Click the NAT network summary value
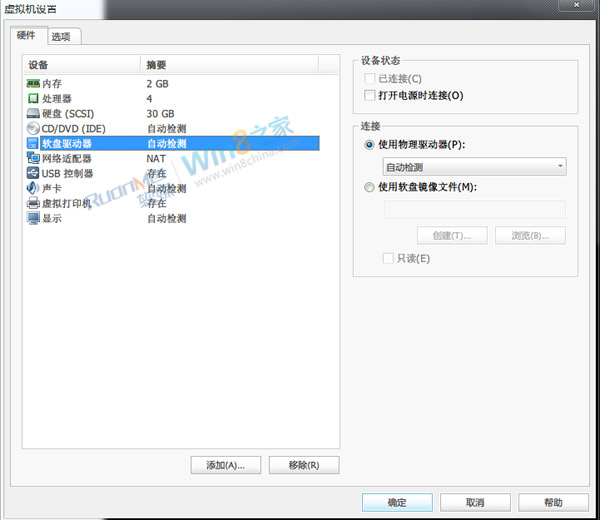This screenshot has height=520, width=600. click(x=156, y=158)
